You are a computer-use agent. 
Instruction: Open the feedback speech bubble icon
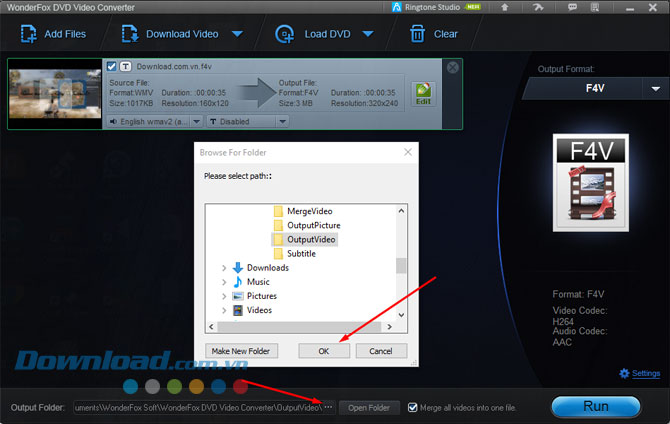point(572,7)
